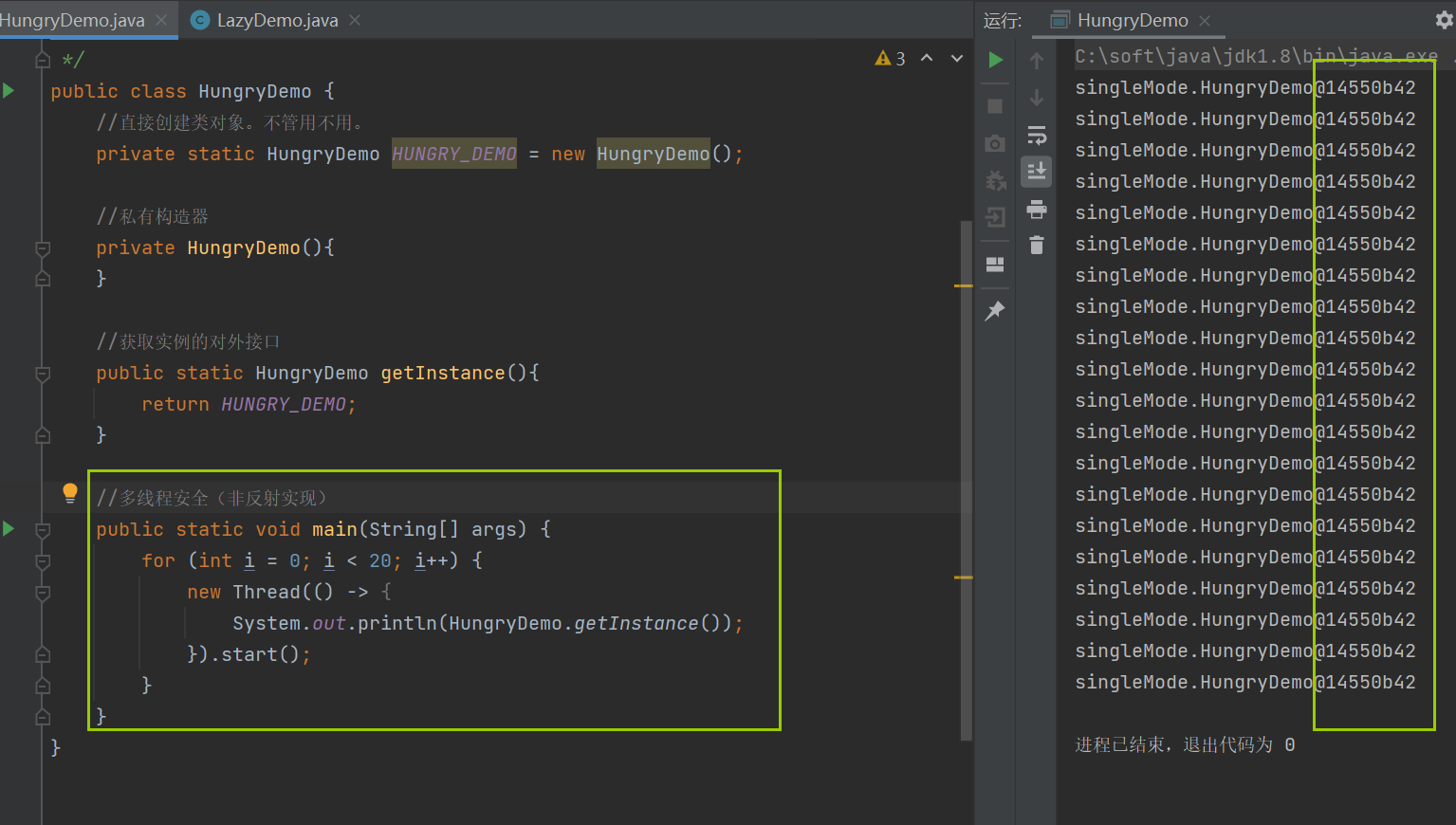Screen dimensions: 1456x825
Task: Jump to upper warning stripe mark
Action: [963, 285]
